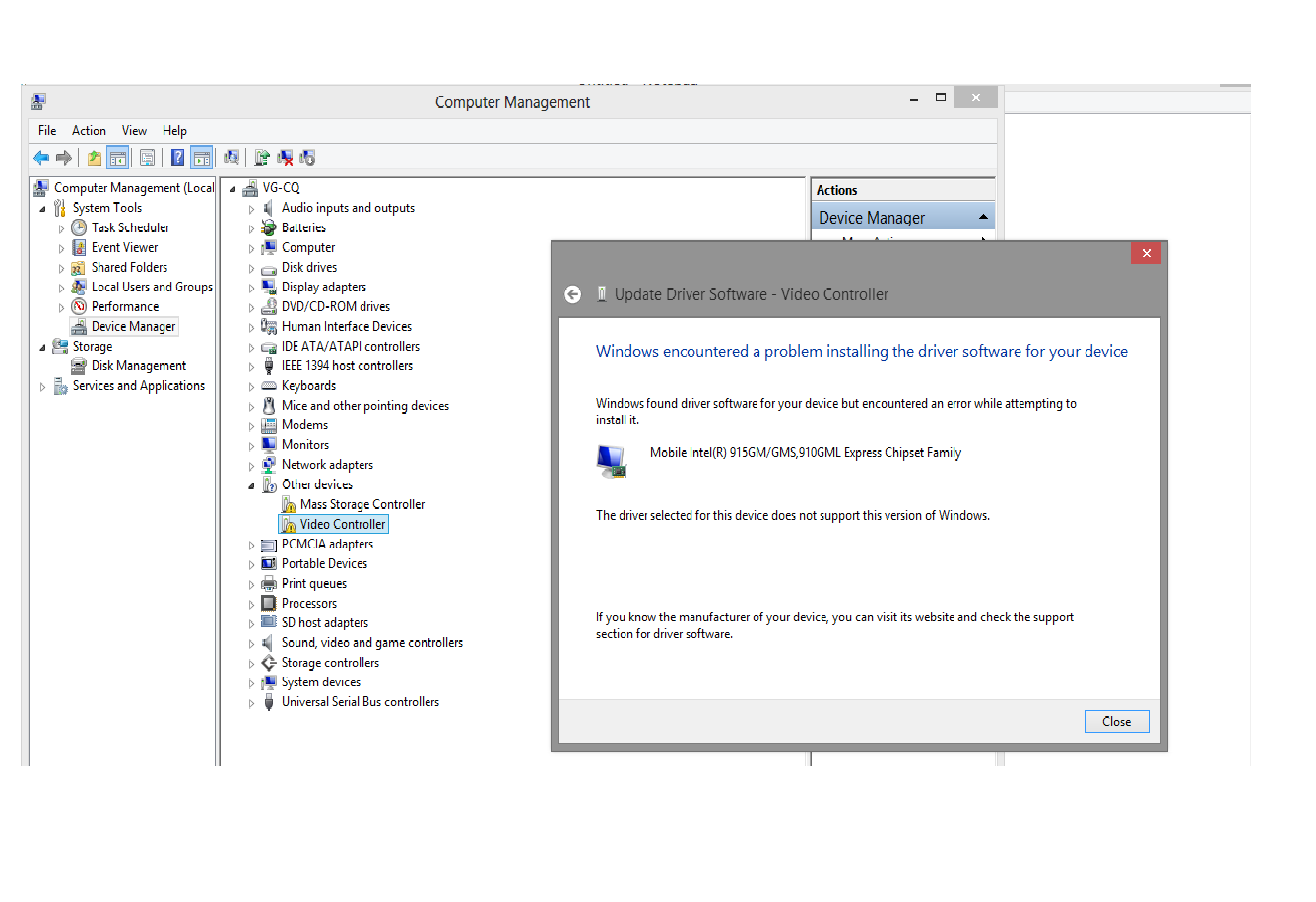Select Disk Management in console tree

click(x=138, y=365)
